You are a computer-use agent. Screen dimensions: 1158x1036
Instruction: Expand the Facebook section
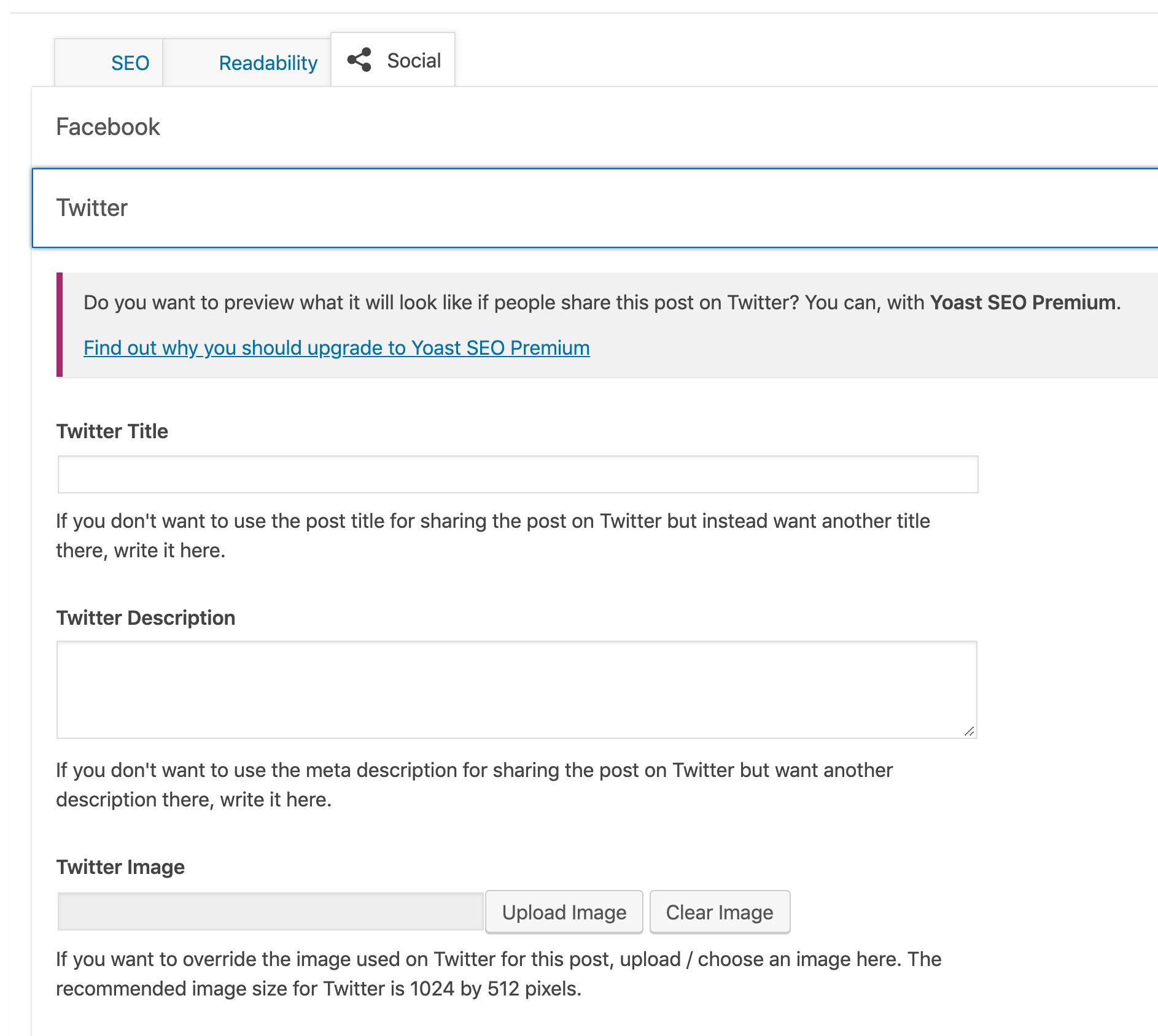[595, 127]
